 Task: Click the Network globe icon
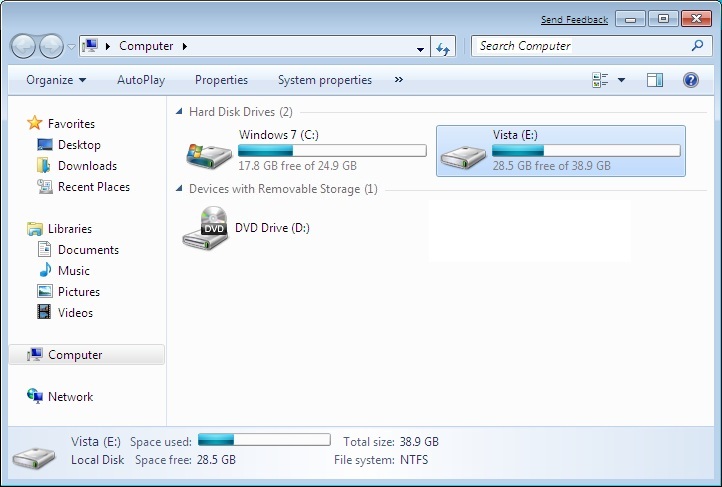coord(35,396)
